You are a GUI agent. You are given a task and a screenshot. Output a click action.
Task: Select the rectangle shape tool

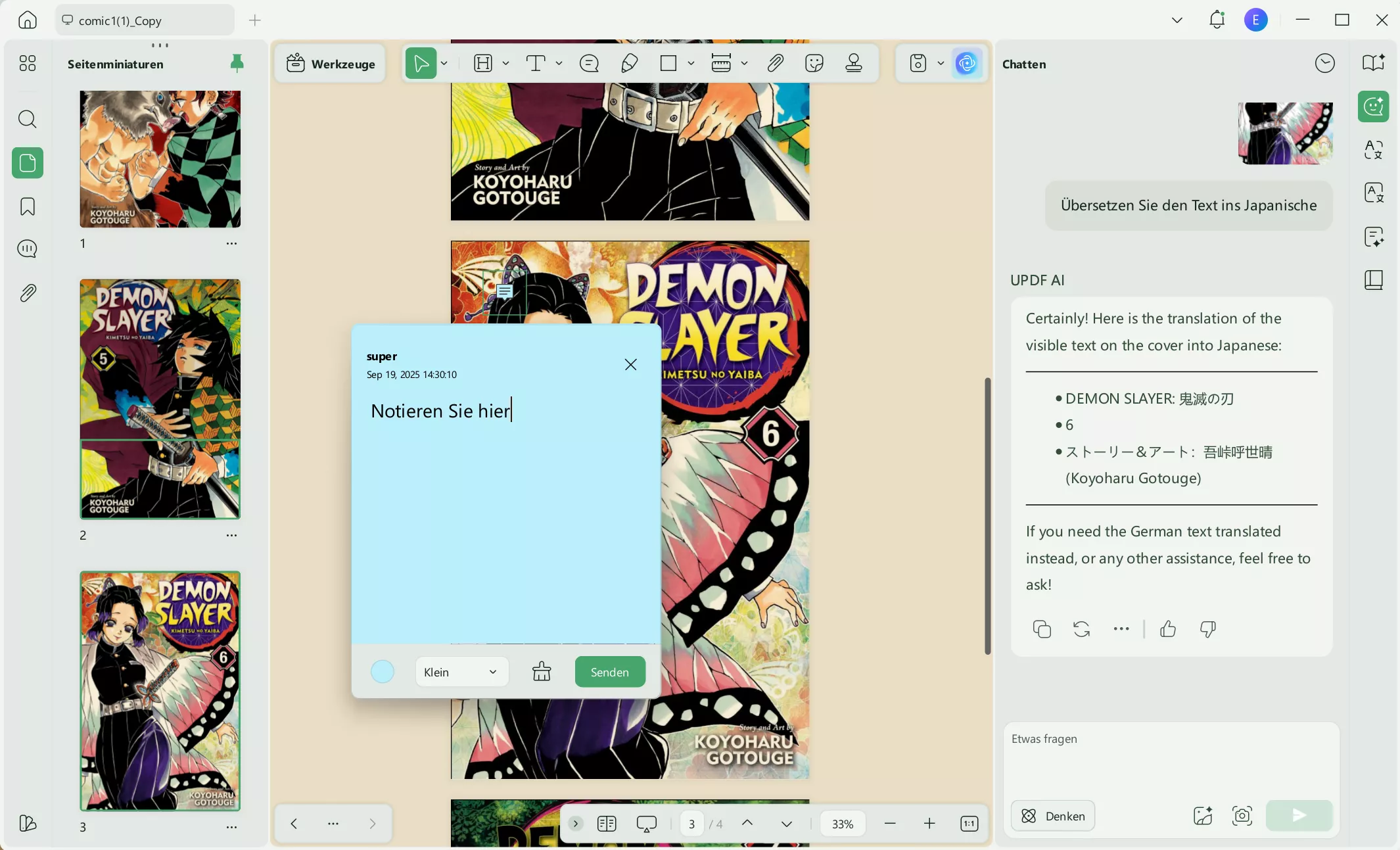pos(668,63)
